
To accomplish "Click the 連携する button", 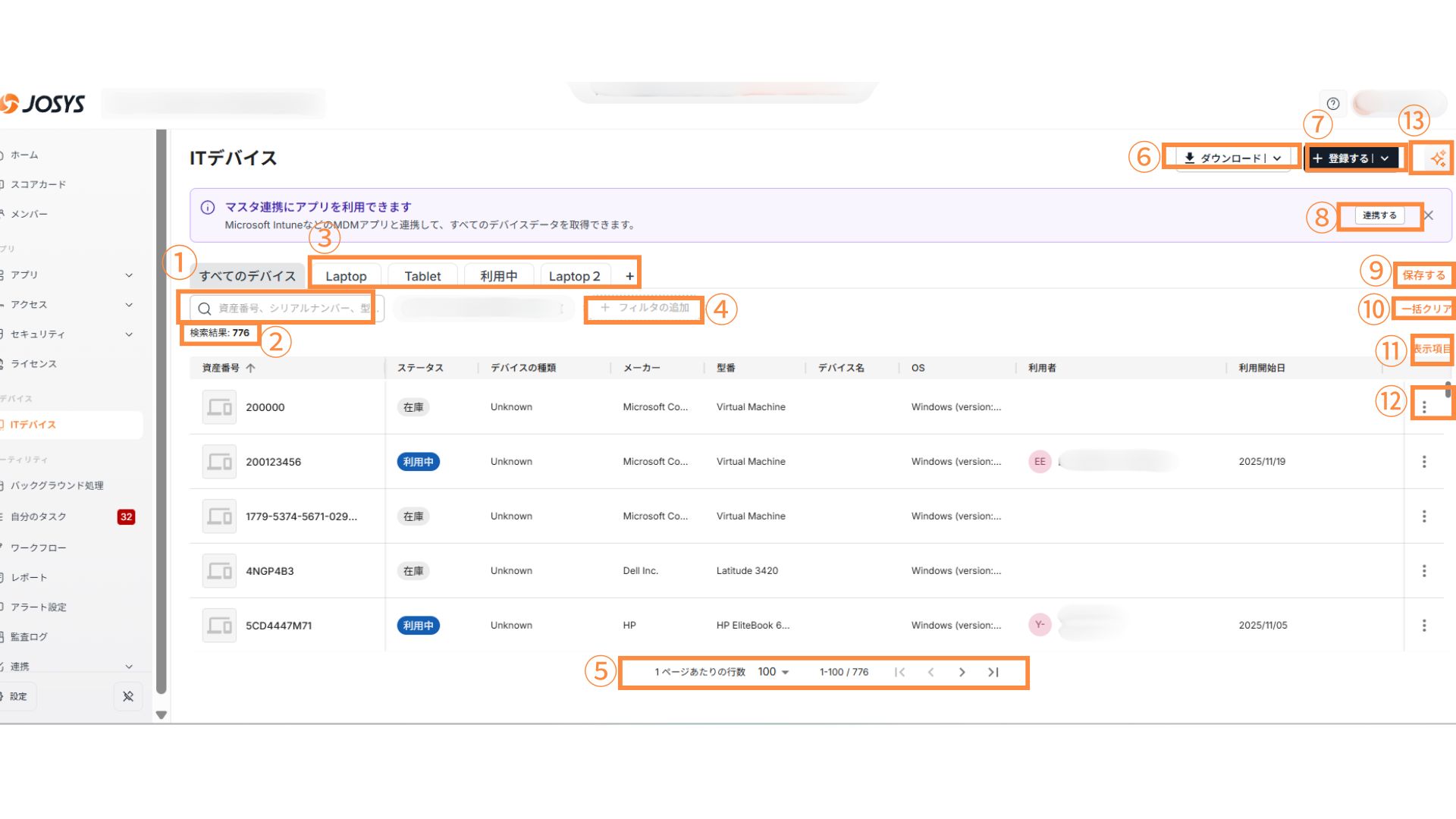I will click(1379, 215).
